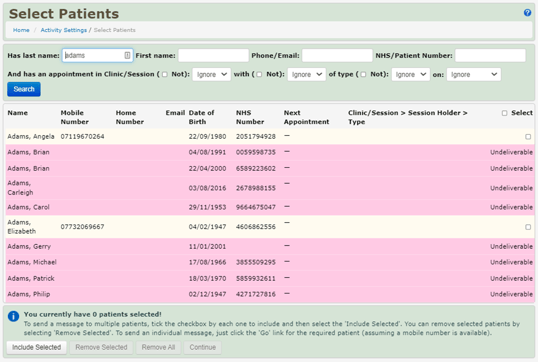The height and width of the screenshot is (362, 538).
Task: Select the checkbox for Adams, Elizabeth
Action: [x=528, y=227]
